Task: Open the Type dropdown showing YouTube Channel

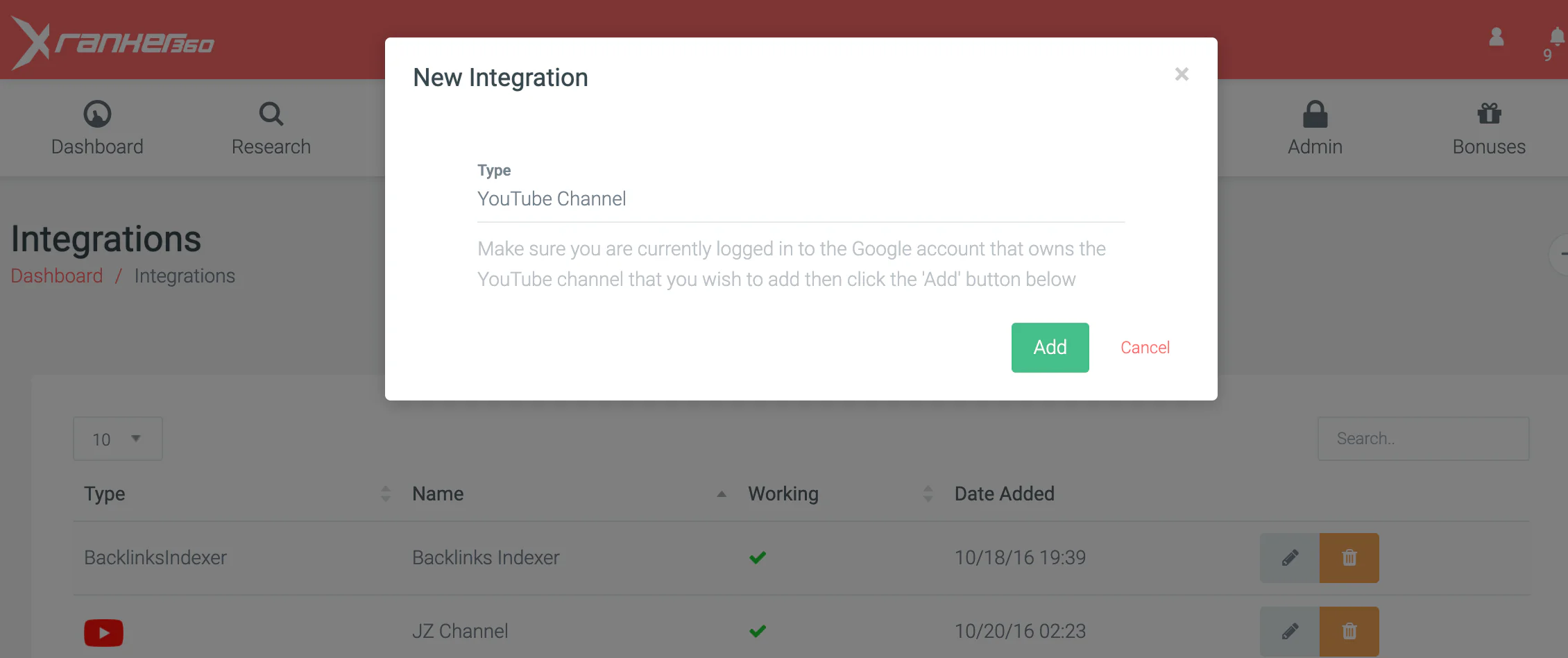Action: click(x=800, y=199)
